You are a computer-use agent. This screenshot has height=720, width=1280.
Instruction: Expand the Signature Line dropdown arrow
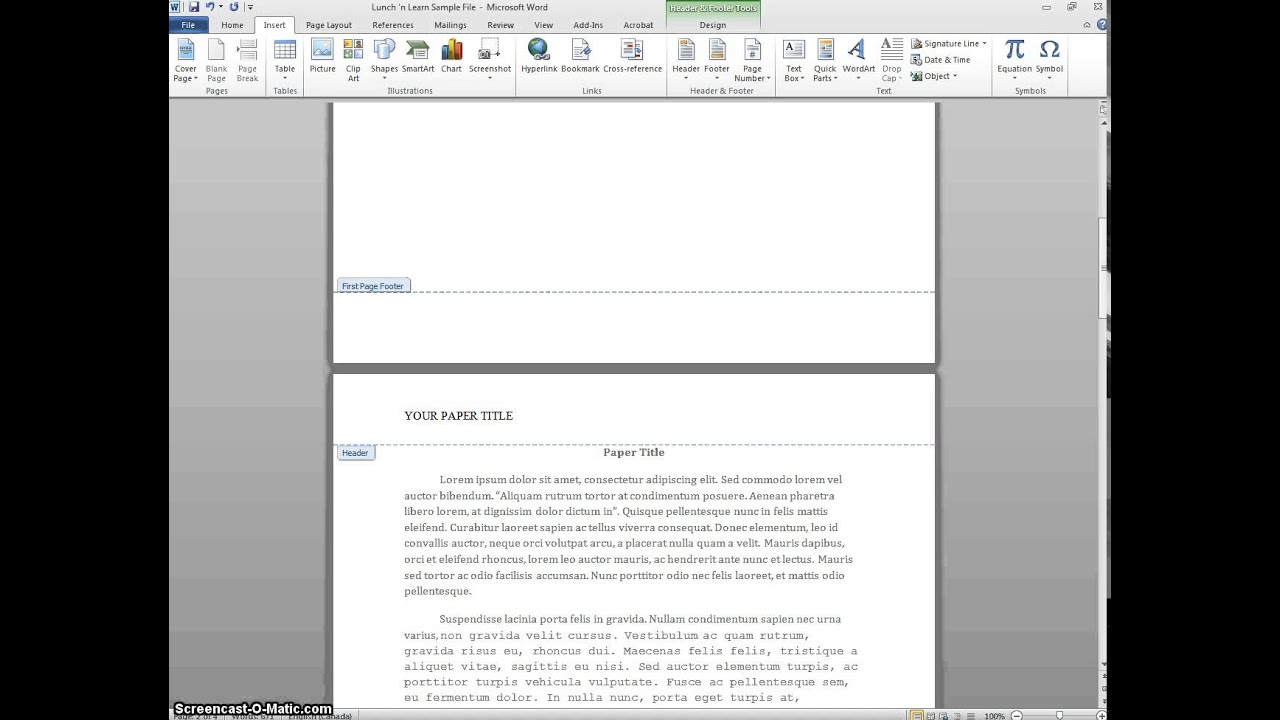[x=984, y=44]
